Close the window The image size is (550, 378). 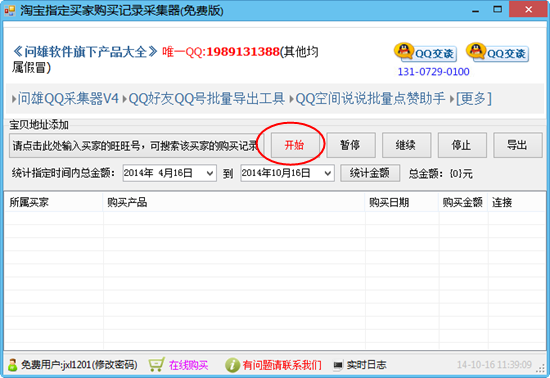click(529, 9)
